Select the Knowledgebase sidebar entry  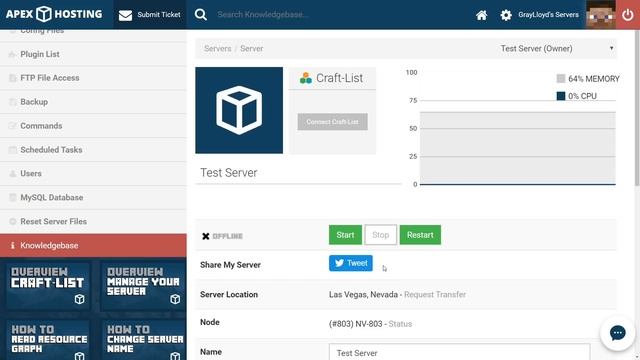pos(93,245)
